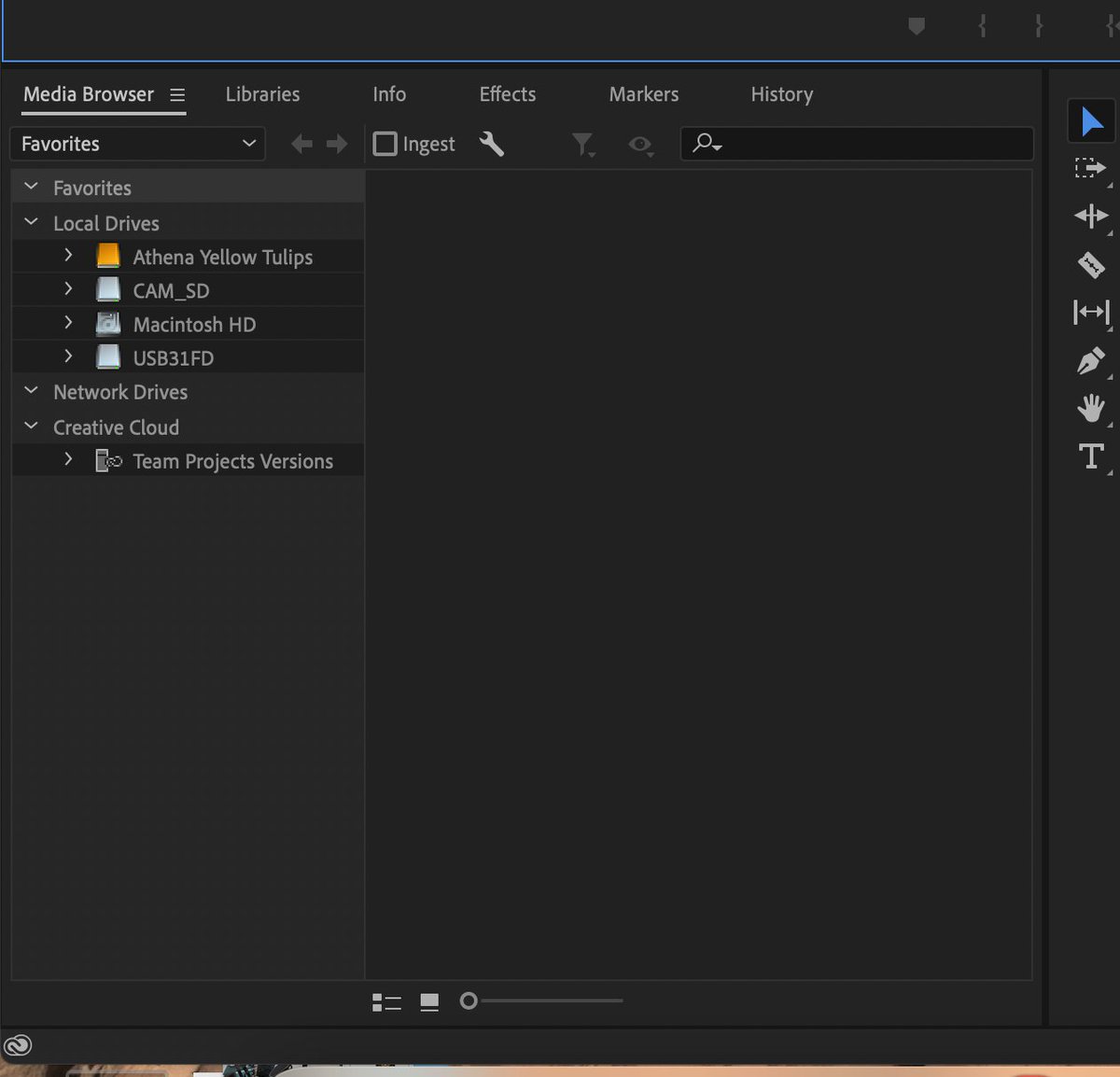Enable the Ingest checkbox
Viewport: 1120px width, 1077px height.
[385, 144]
